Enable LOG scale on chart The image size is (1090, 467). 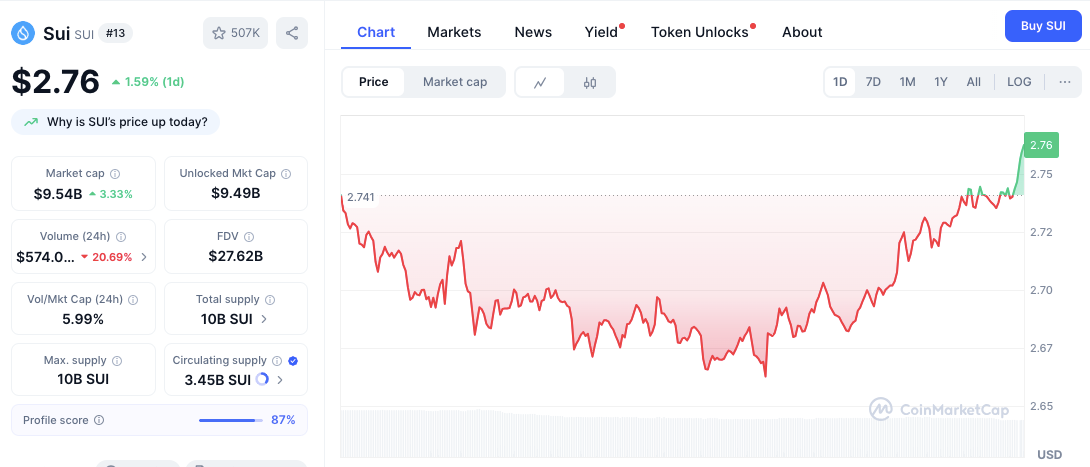1019,82
